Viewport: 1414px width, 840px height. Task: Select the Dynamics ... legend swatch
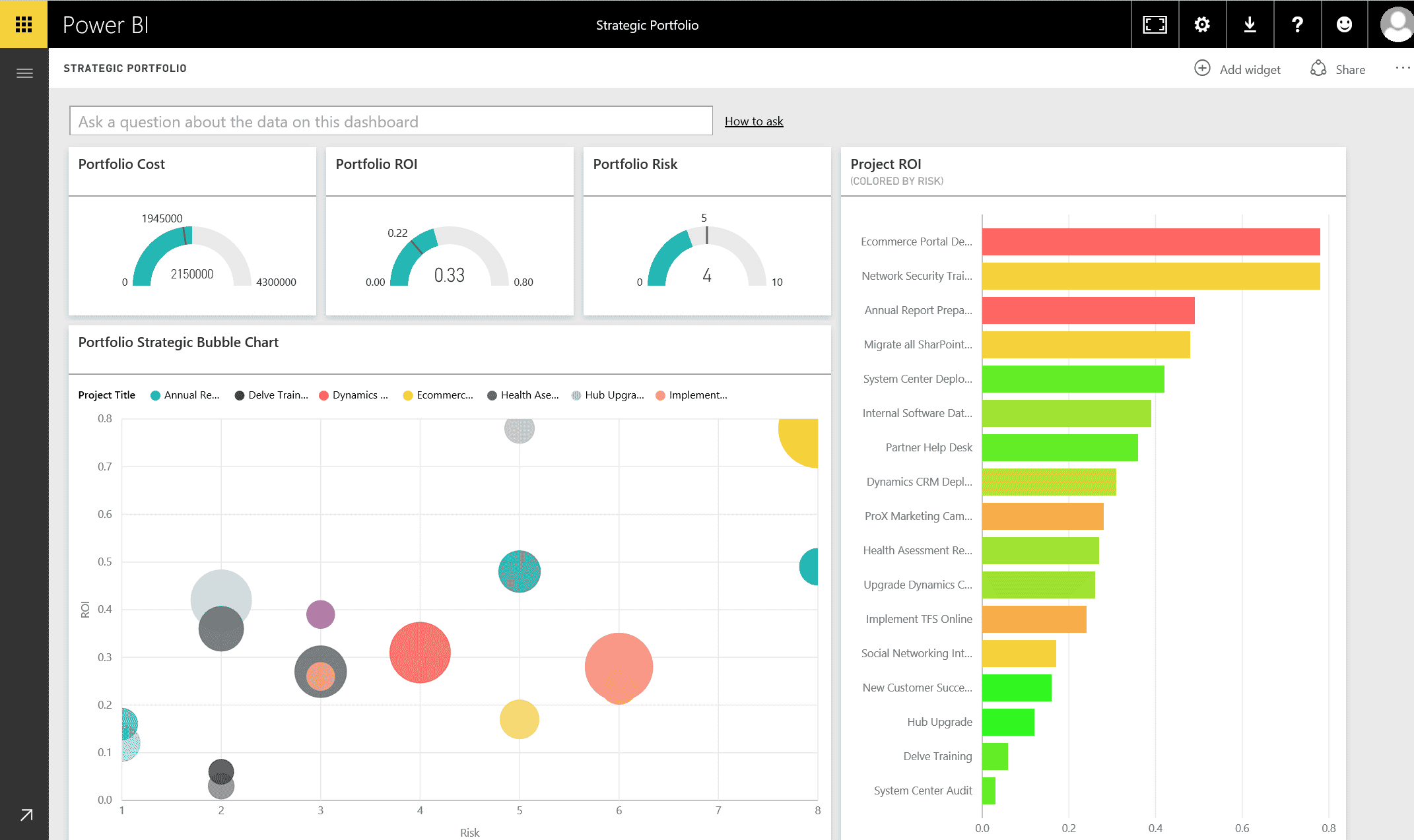(x=323, y=395)
